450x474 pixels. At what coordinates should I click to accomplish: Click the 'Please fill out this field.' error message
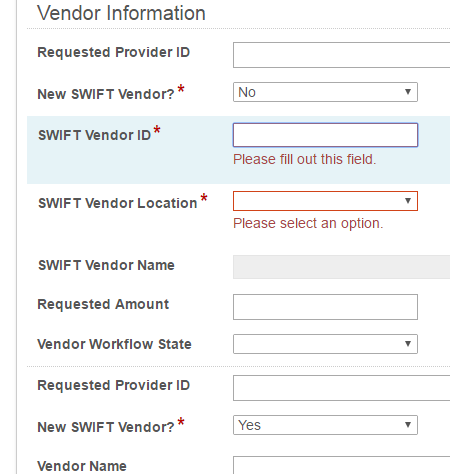coord(305,159)
